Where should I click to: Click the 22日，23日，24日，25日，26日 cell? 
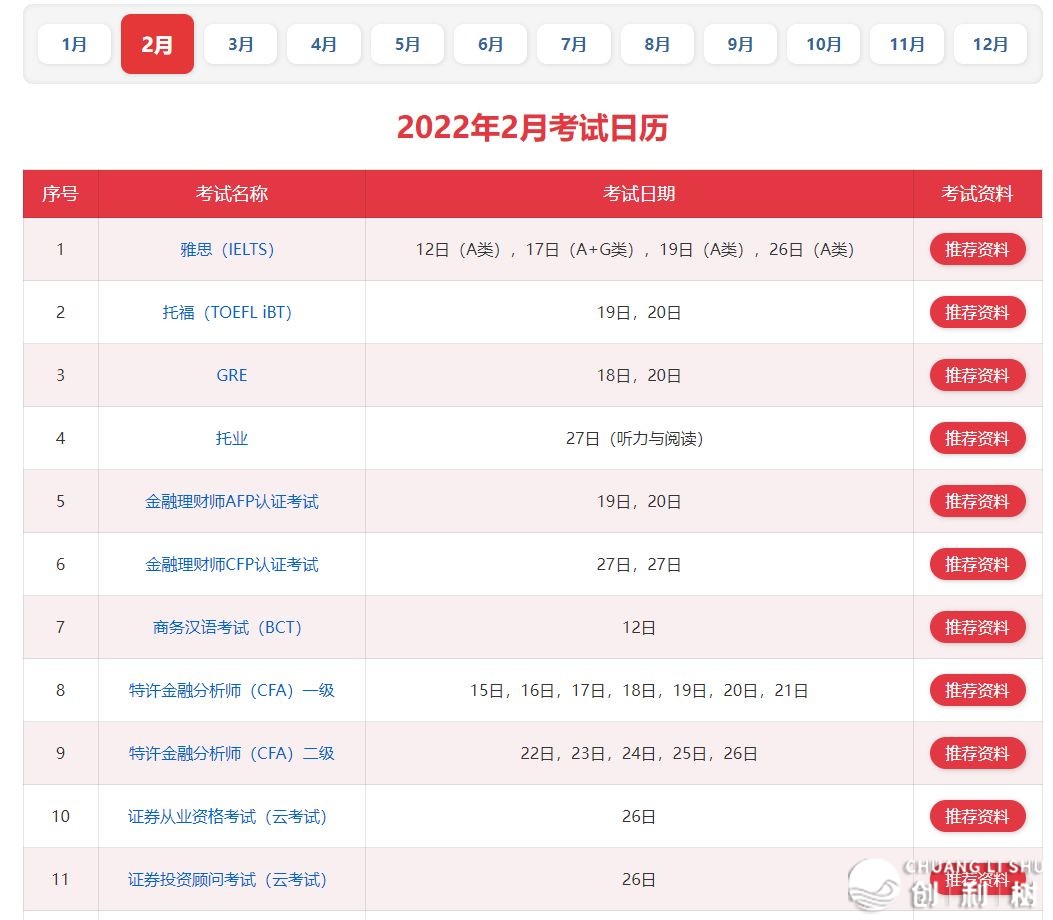[639, 753]
